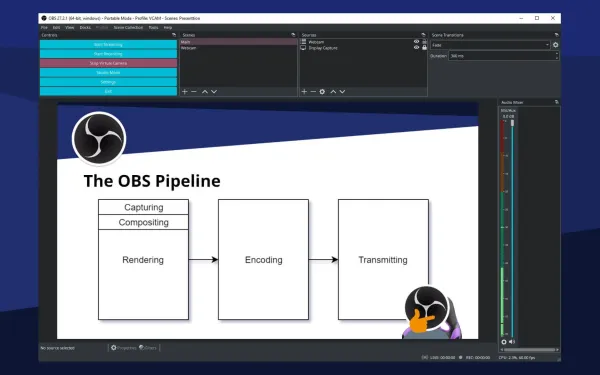Toggle the lock for the Webcam source
The height and width of the screenshot is (375, 600).
pyautogui.click(x=424, y=42)
